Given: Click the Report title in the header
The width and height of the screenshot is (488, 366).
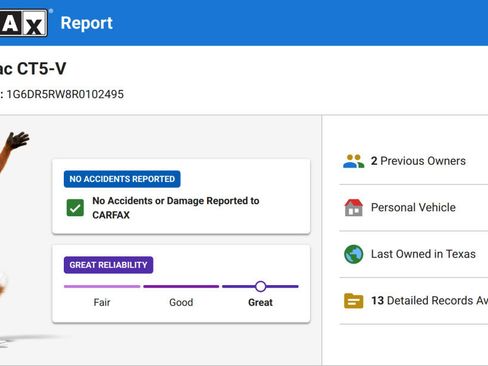Looking at the screenshot, I should pos(87,23).
